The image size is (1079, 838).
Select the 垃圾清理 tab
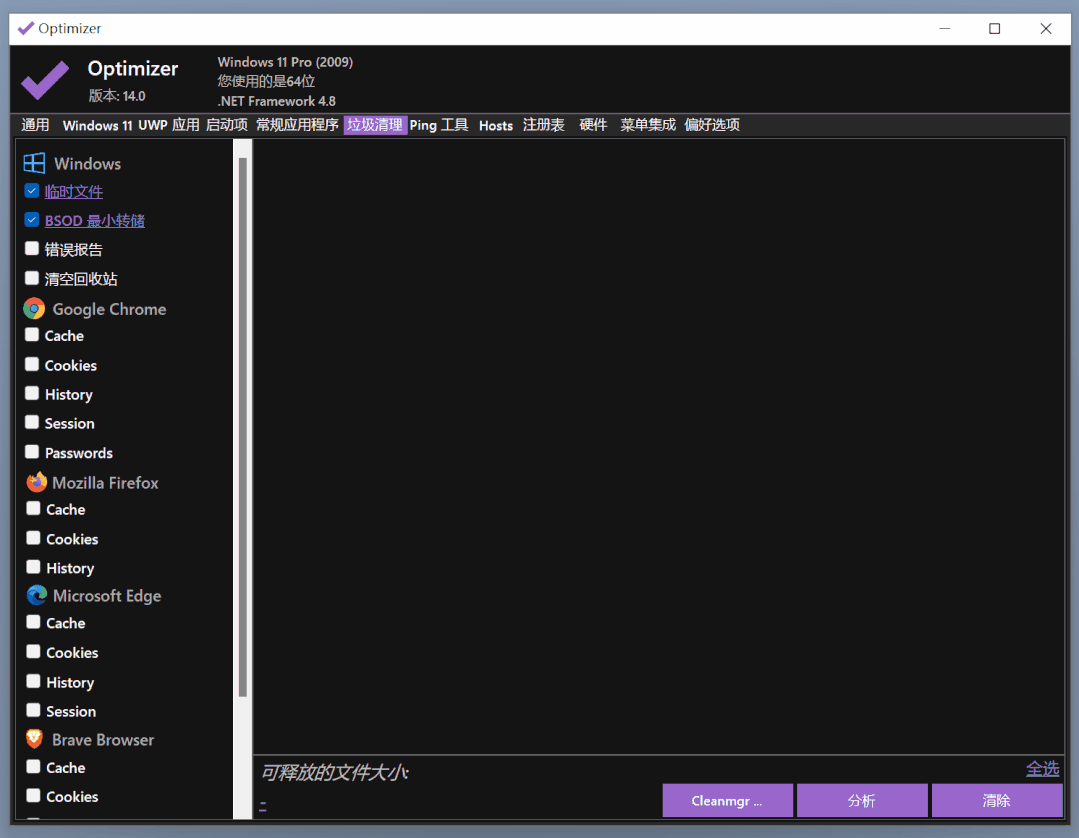tap(375, 125)
